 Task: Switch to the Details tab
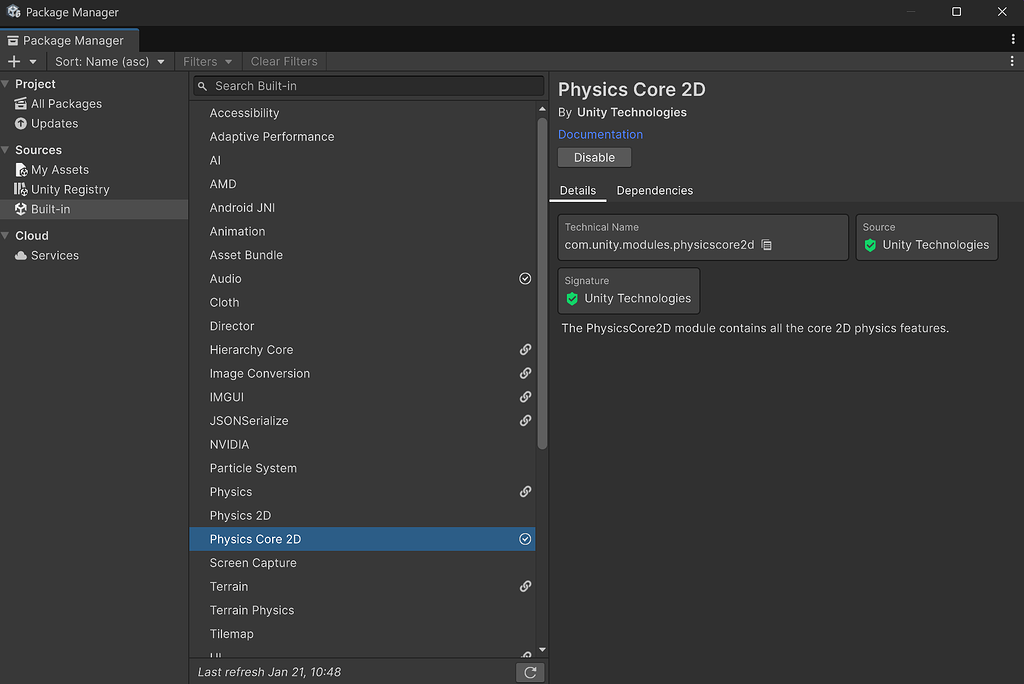pyautogui.click(x=578, y=191)
